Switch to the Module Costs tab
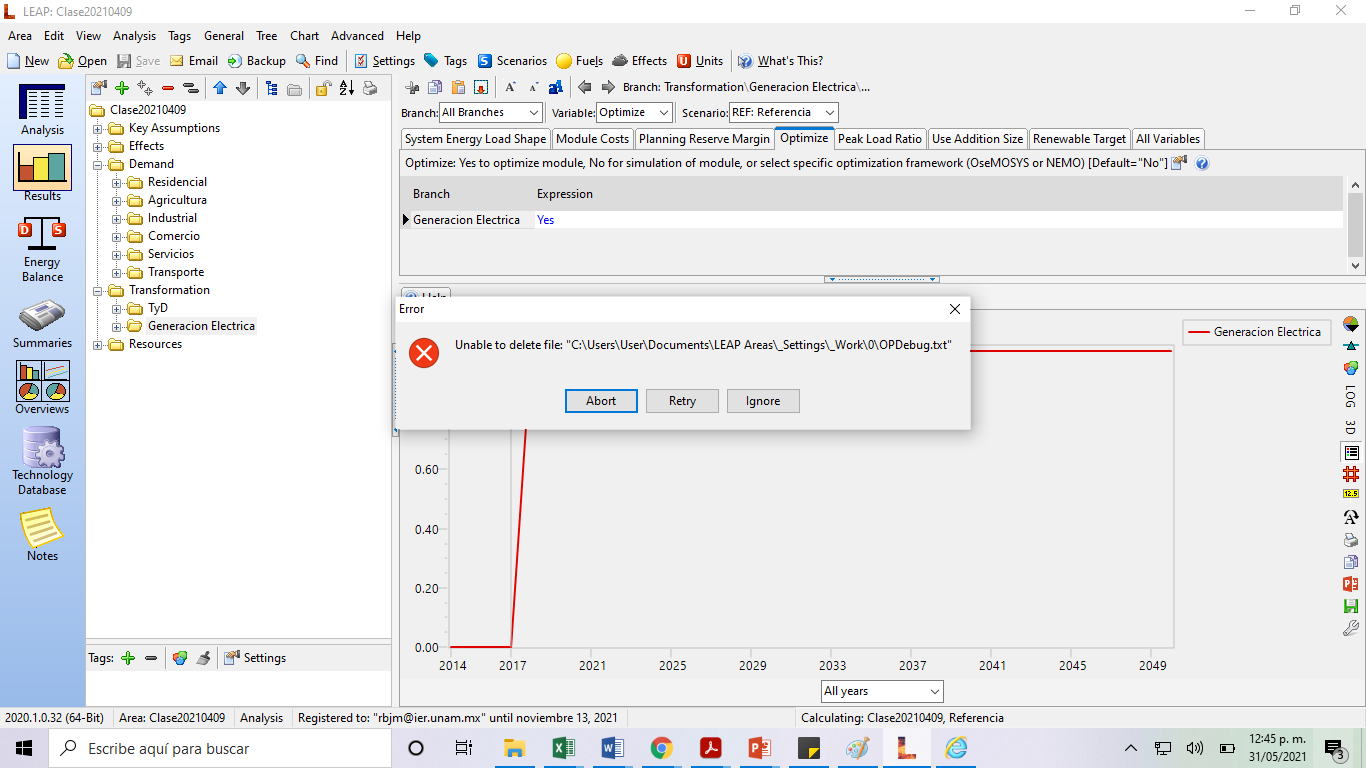This screenshot has width=1366, height=768. 592,139
